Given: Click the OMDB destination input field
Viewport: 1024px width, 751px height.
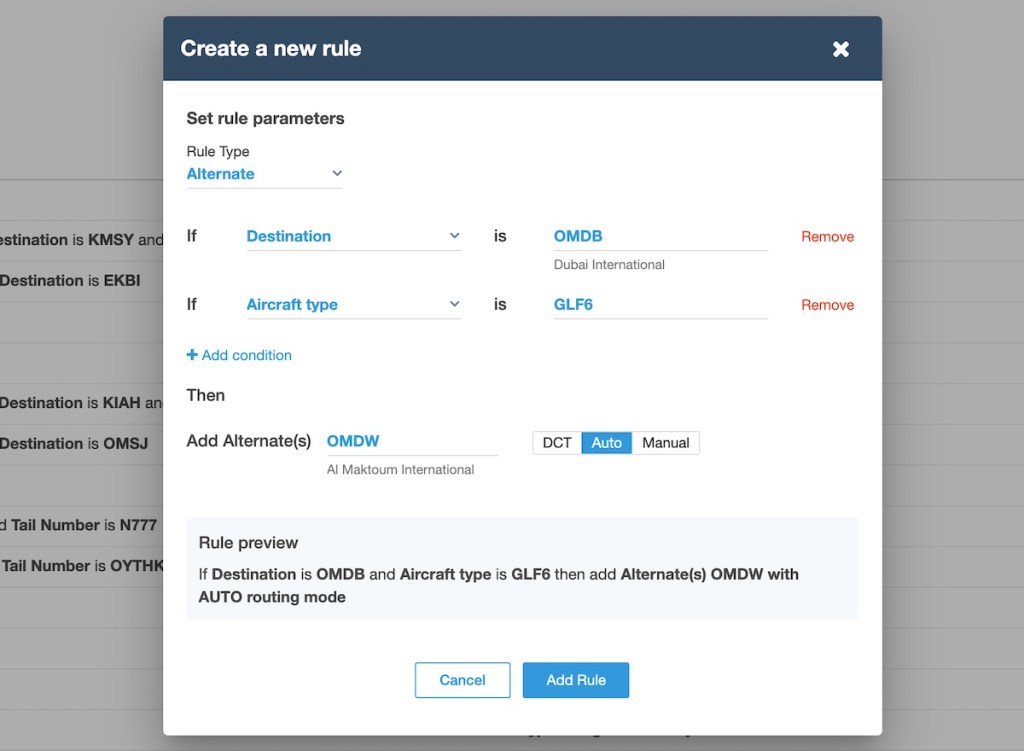Looking at the screenshot, I should tap(660, 237).
